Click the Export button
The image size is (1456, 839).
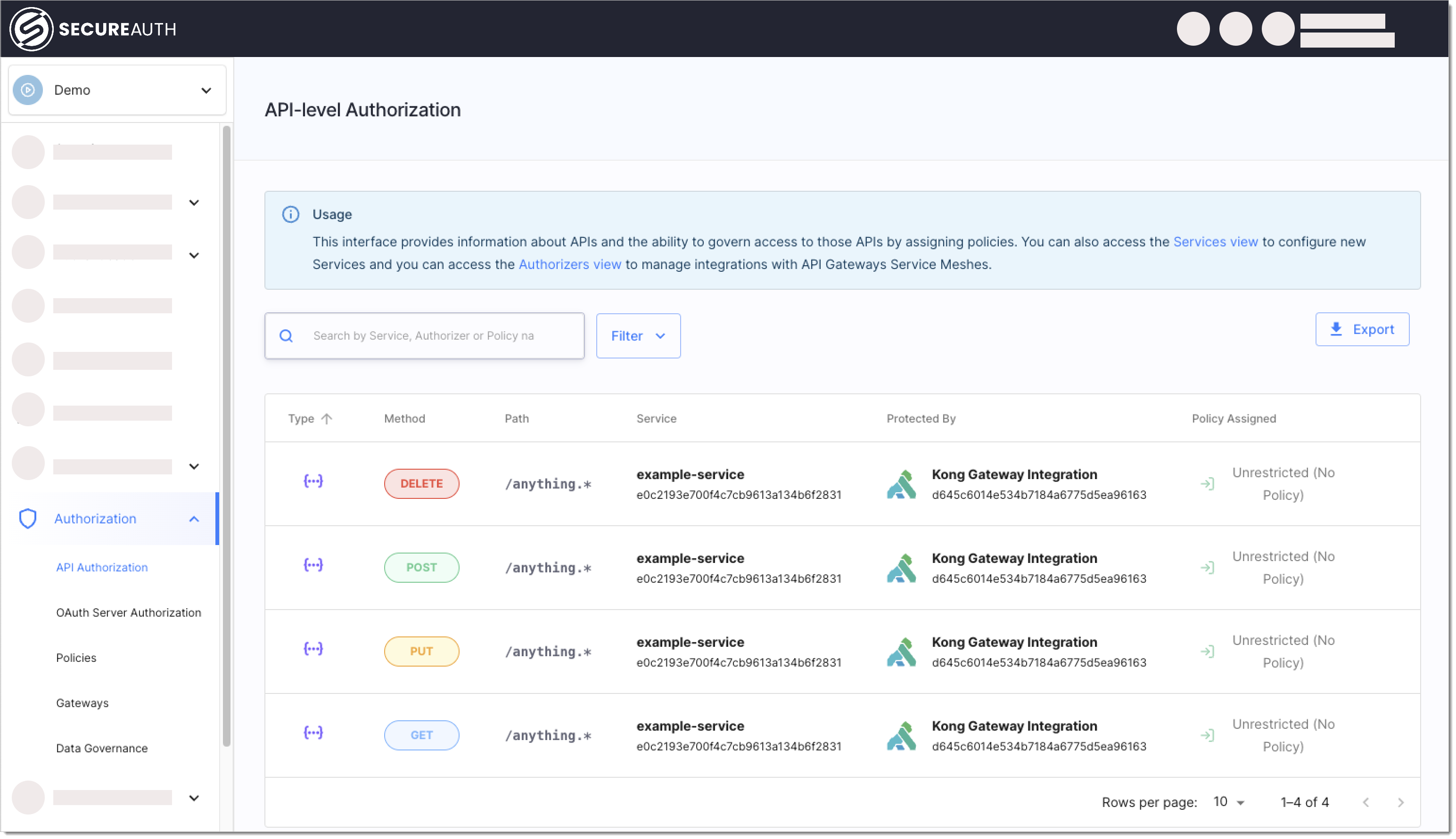(1362, 328)
